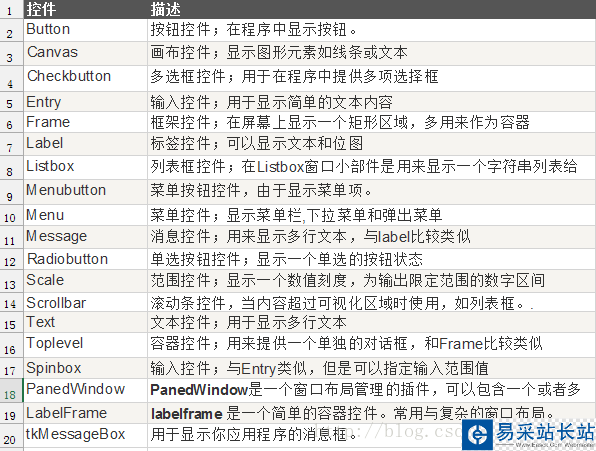Select the Text cell in row 15
Image resolution: width=596 pixels, height=451 pixels.
(x=86, y=323)
